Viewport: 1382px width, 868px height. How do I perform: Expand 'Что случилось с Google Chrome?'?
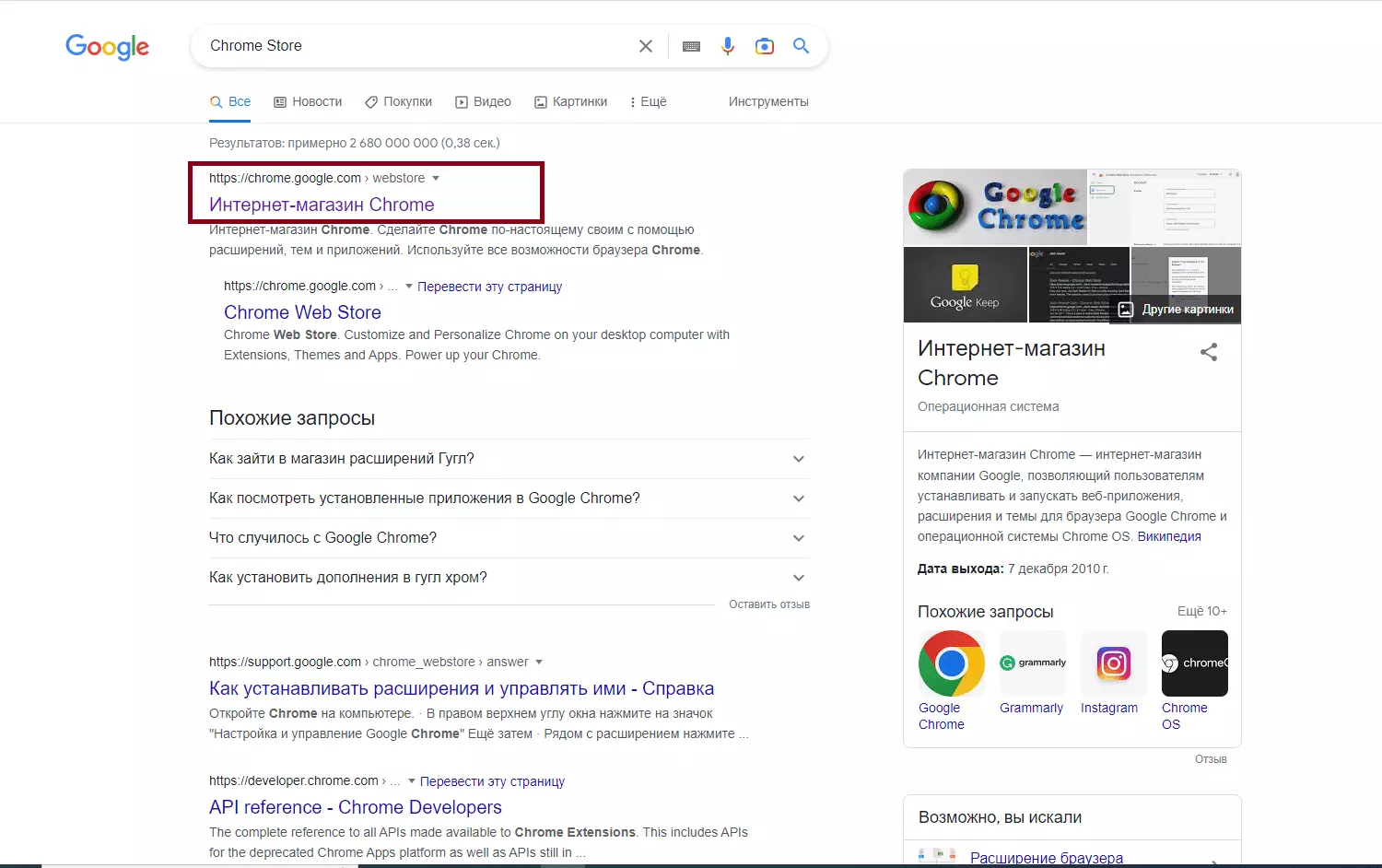(x=509, y=538)
